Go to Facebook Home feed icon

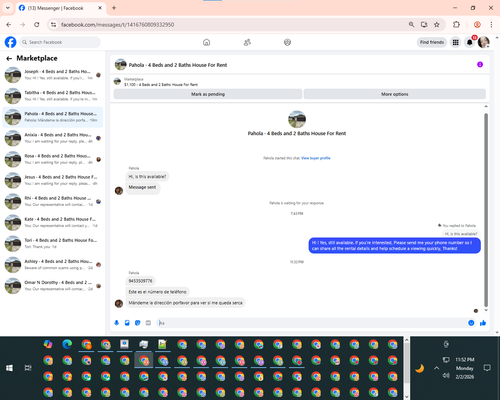pos(206,42)
